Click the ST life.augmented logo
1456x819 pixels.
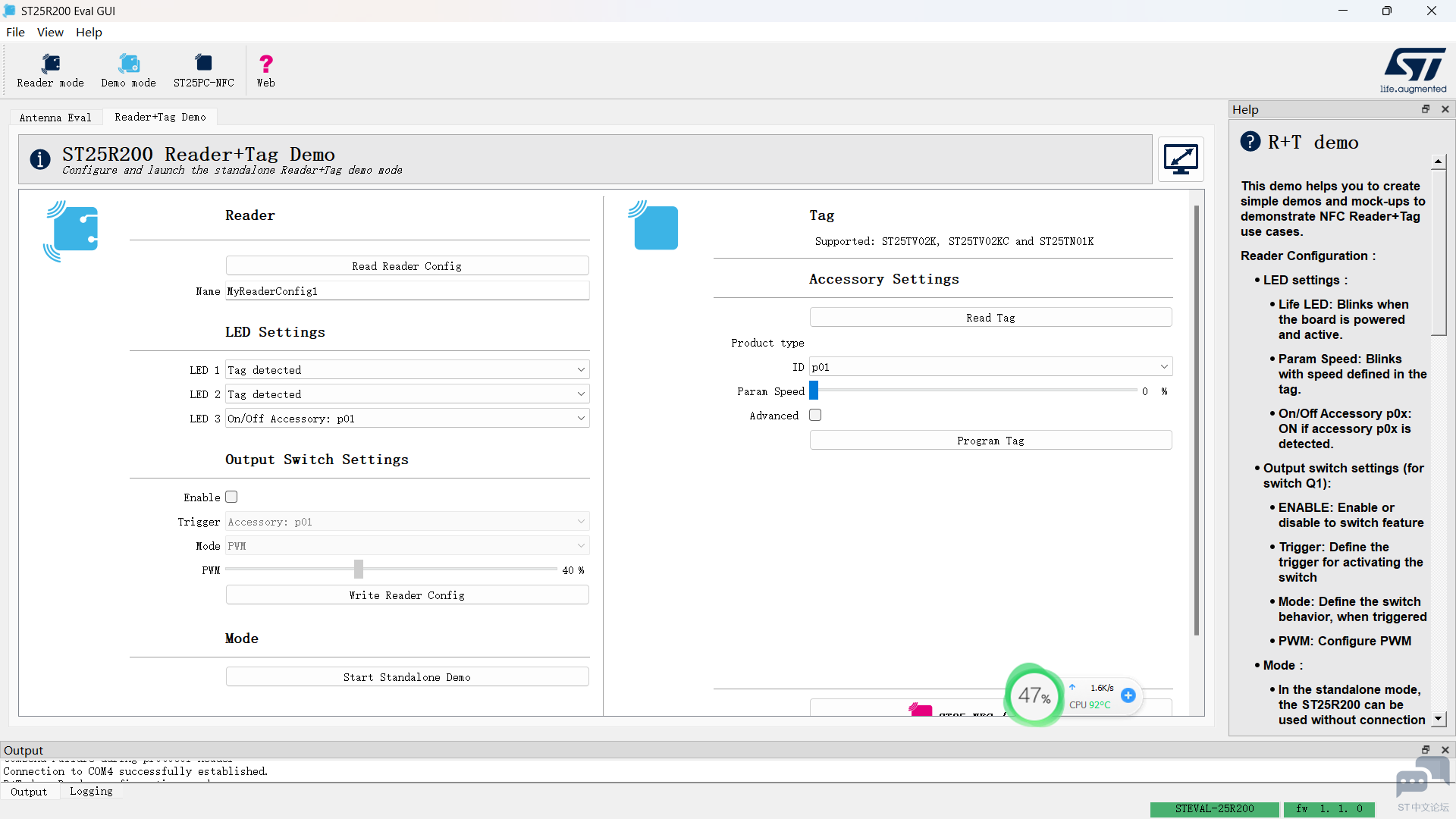[x=1414, y=71]
